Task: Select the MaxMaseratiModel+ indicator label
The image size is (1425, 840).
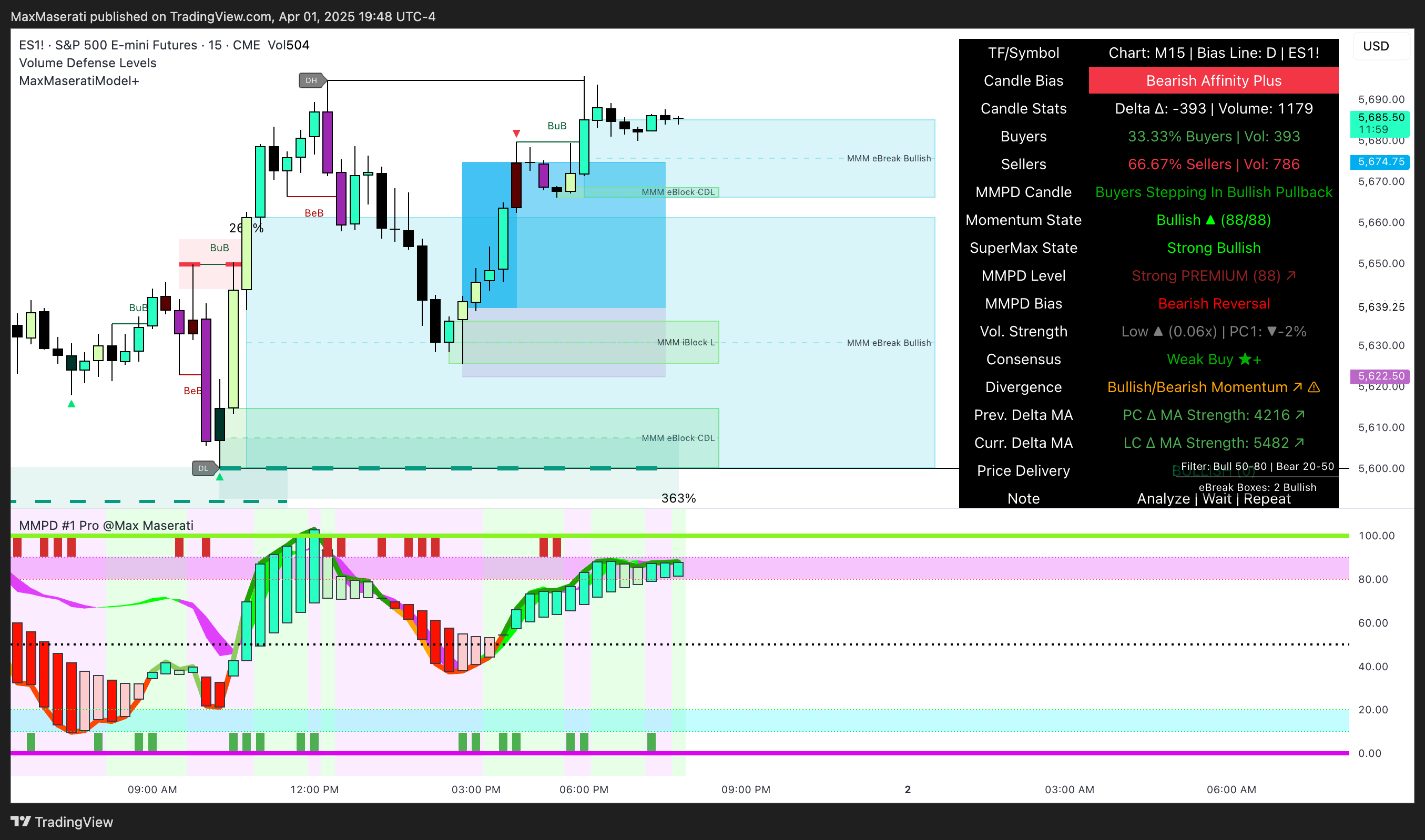Action: pyautogui.click(x=79, y=81)
